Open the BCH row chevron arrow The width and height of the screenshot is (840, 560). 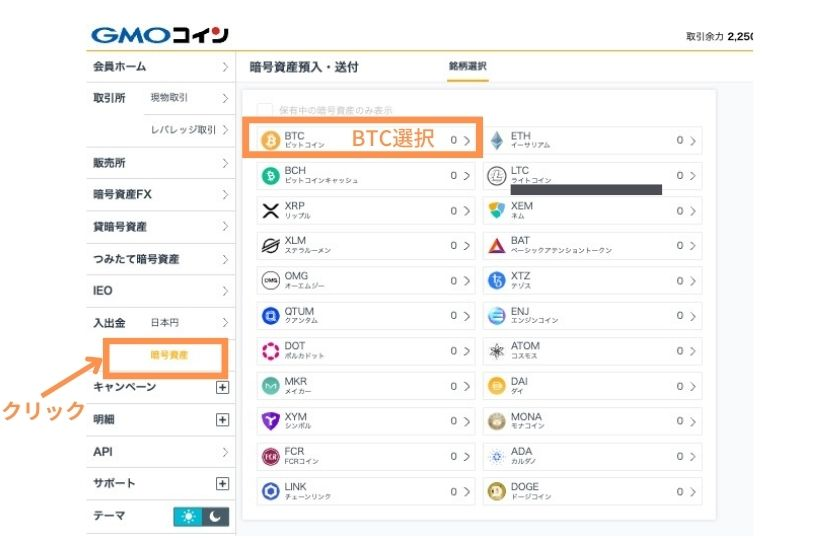click(x=467, y=176)
